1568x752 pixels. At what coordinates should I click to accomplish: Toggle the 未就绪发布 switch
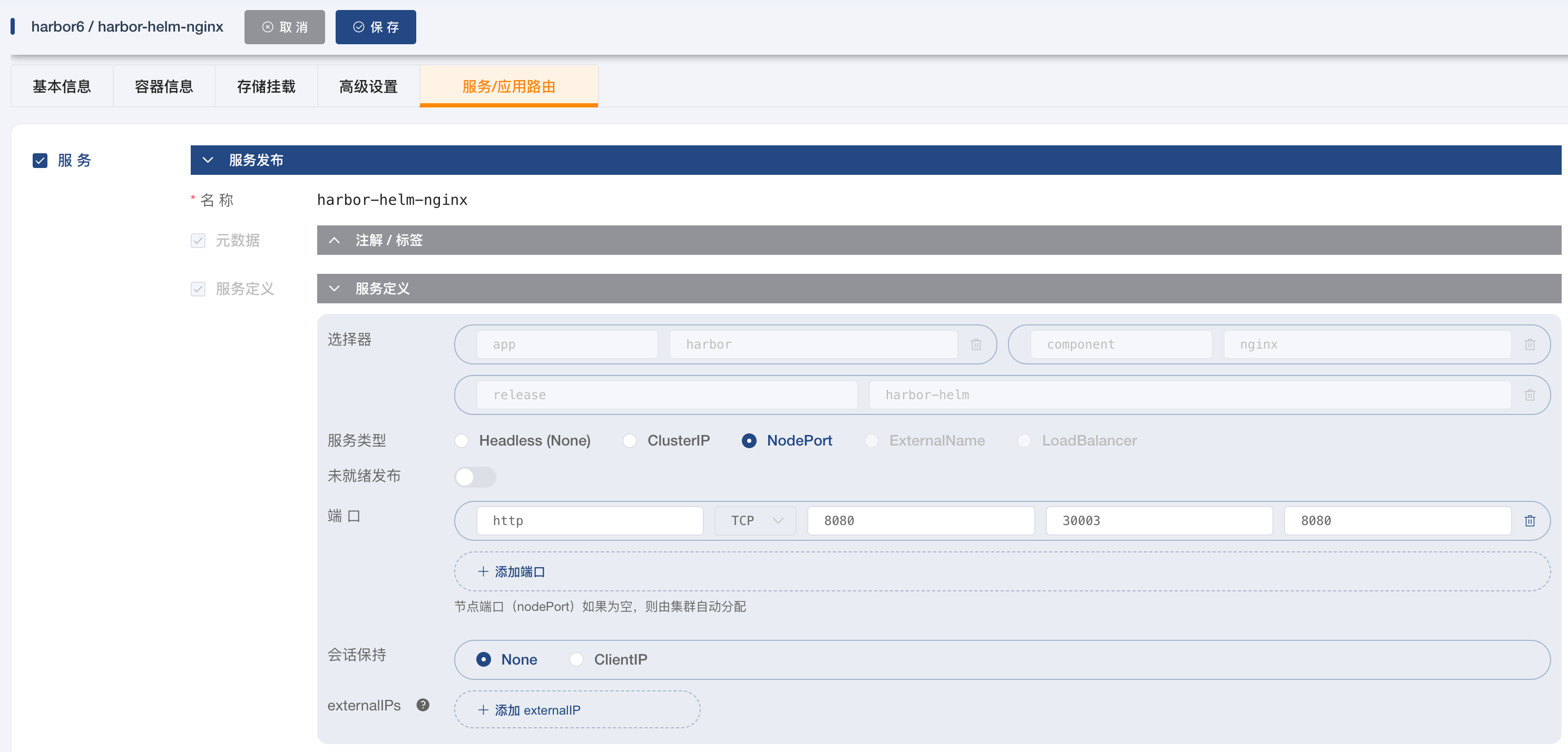[475, 477]
